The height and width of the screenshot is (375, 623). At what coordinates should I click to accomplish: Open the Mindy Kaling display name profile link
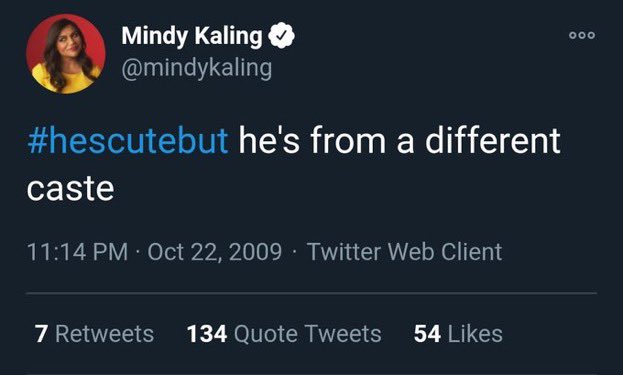[192, 36]
